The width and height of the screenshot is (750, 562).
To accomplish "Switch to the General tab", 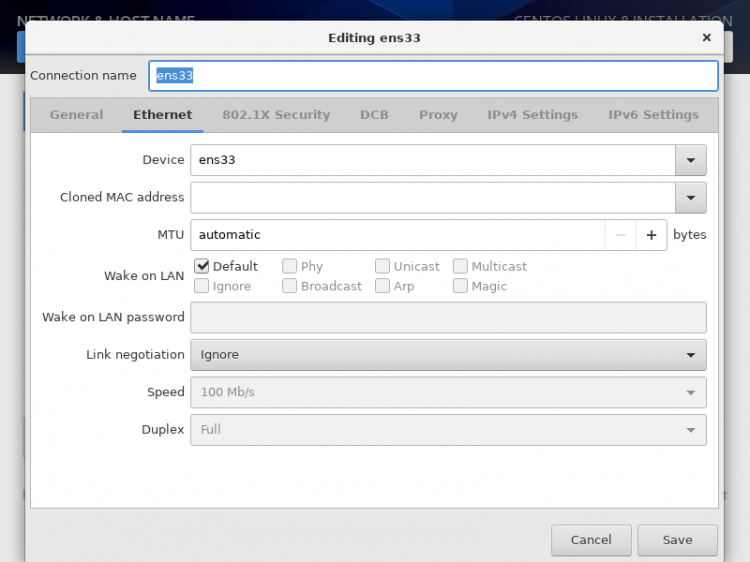I will pyautogui.click(x=76, y=115).
